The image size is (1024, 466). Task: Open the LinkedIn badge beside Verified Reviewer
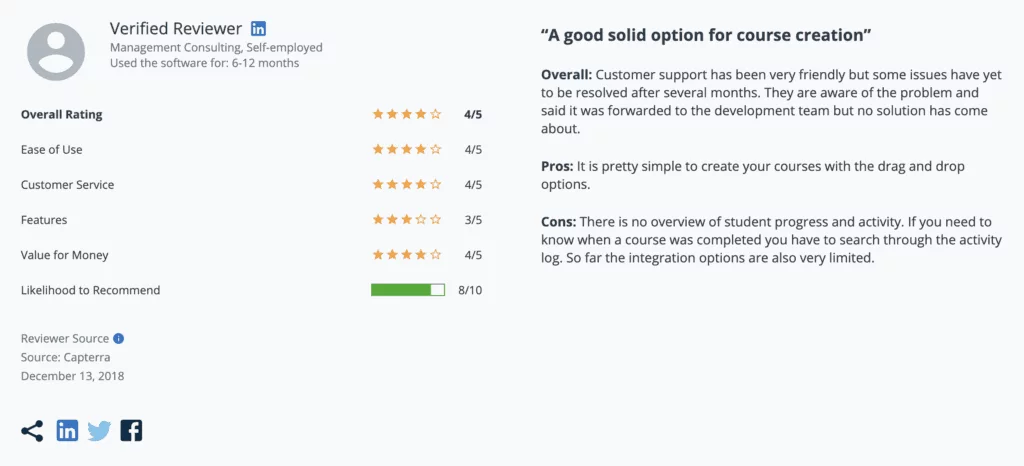(259, 29)
